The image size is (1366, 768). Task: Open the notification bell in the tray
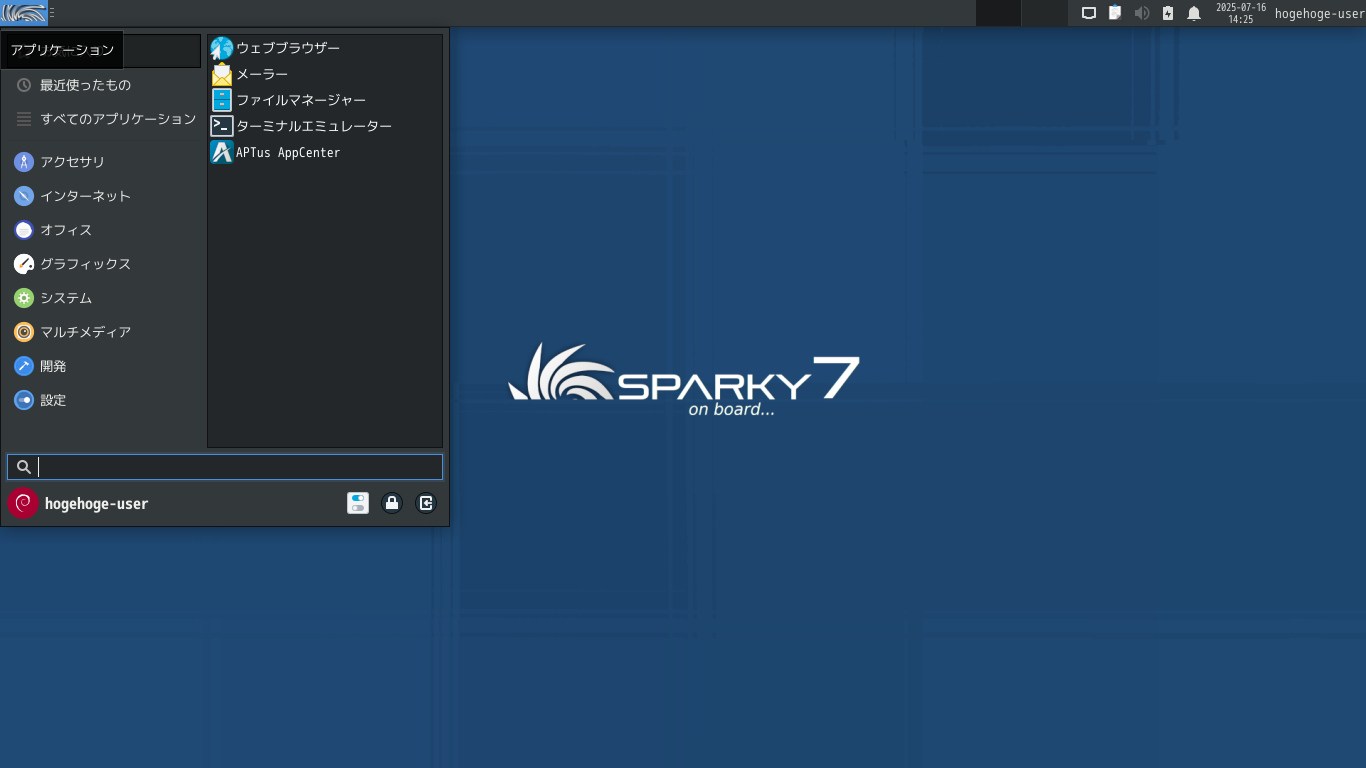1194,13
